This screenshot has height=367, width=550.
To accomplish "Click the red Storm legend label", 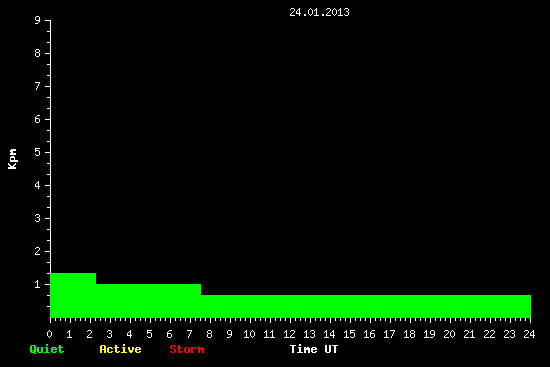I will point(187,349).
